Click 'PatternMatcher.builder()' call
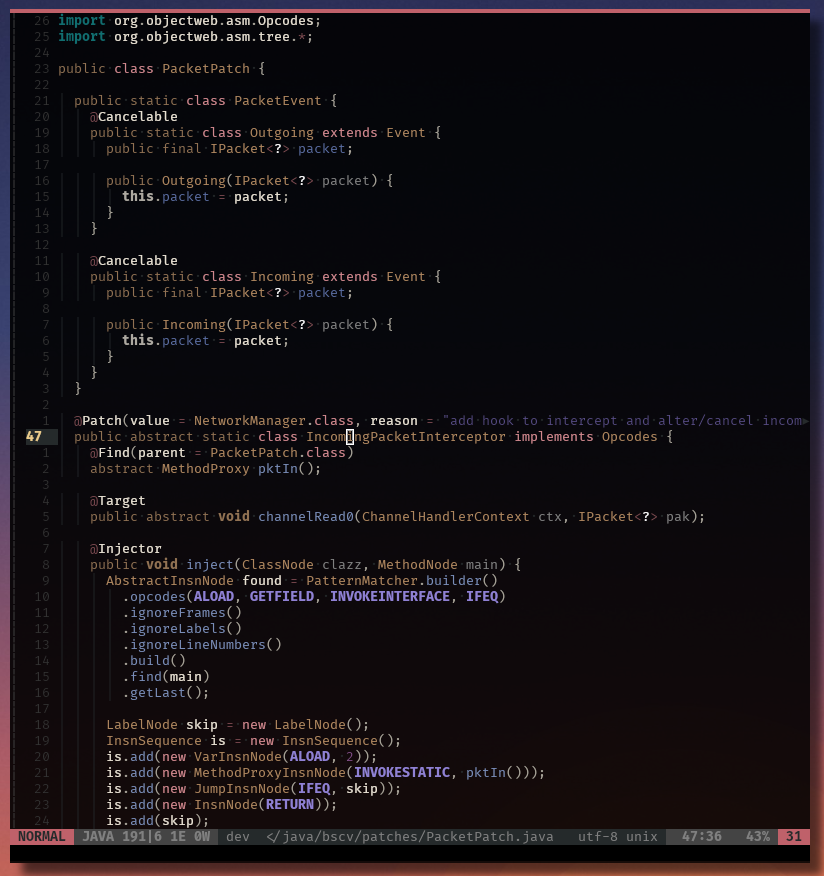 click(x=402, y=580)
